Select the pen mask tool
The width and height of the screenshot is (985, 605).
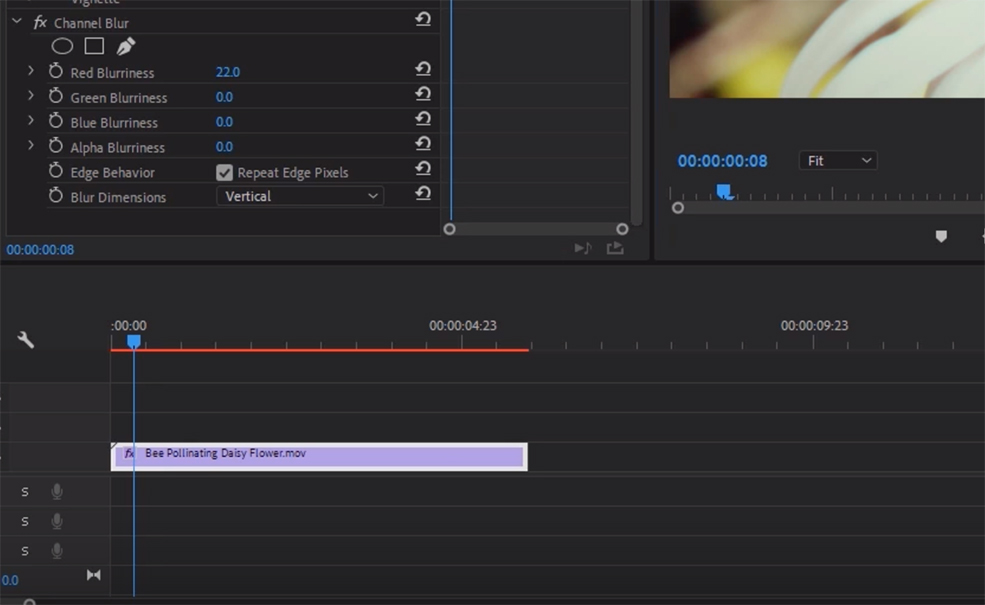(x=126, y=46)
